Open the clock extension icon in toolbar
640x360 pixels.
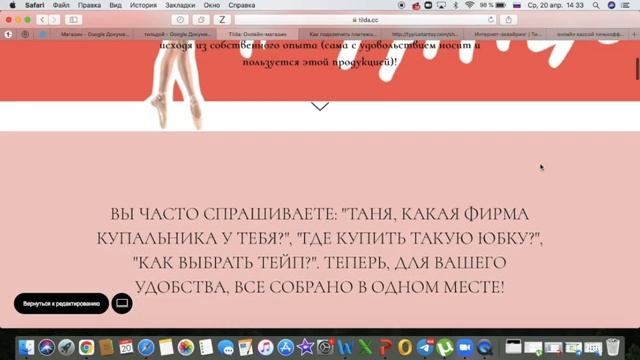[x=180, y=20]
